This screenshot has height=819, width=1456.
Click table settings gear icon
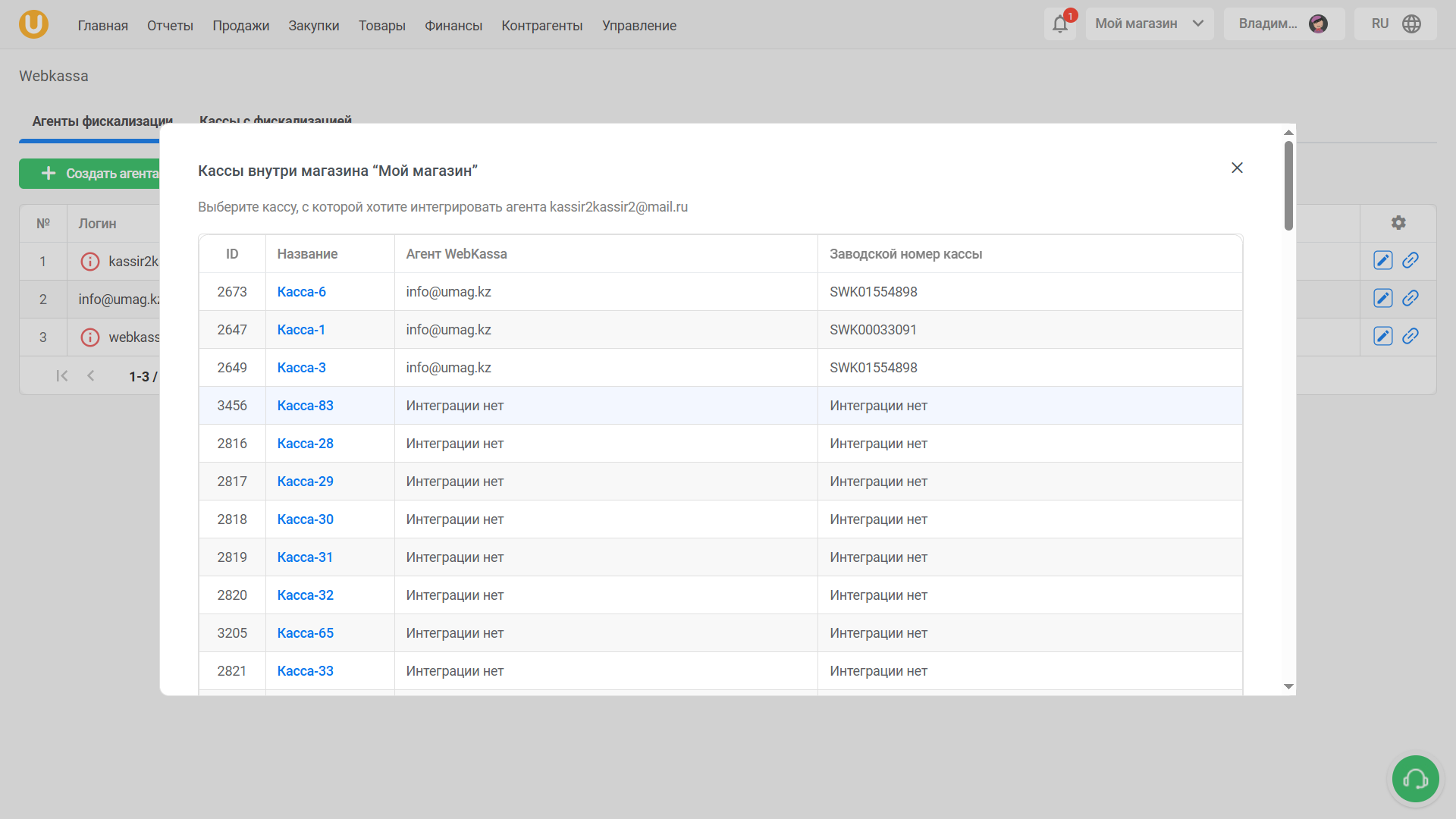pos(1398,223)
